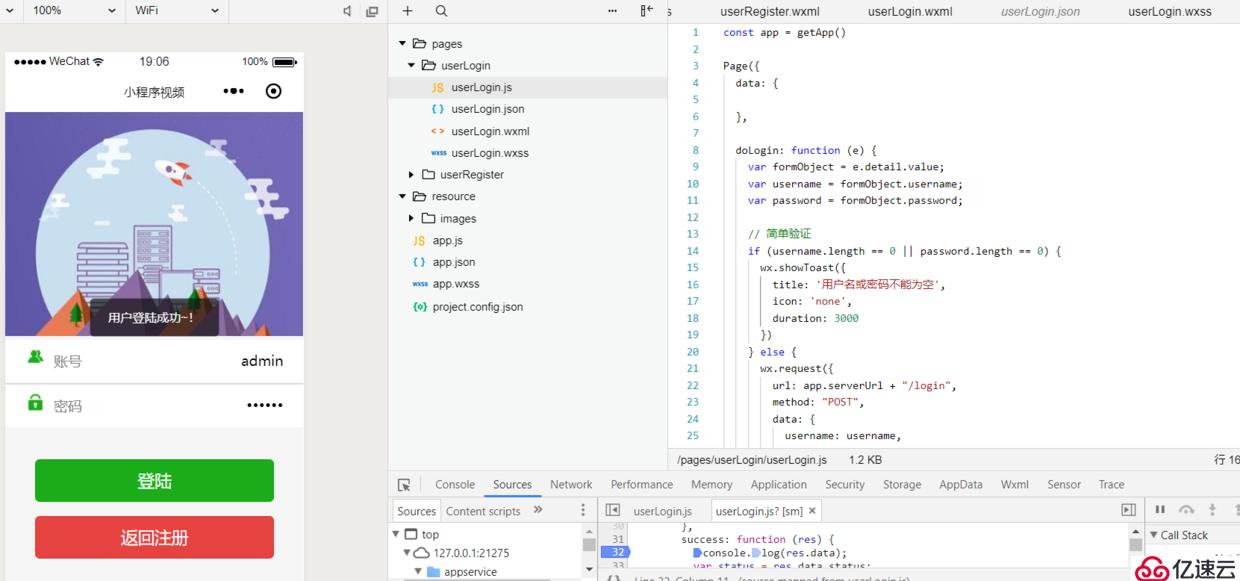Viewport: 1240px width, 581px height.
Task: Mute simulator sound with speaker icon
Action: [x=347, y=11]
